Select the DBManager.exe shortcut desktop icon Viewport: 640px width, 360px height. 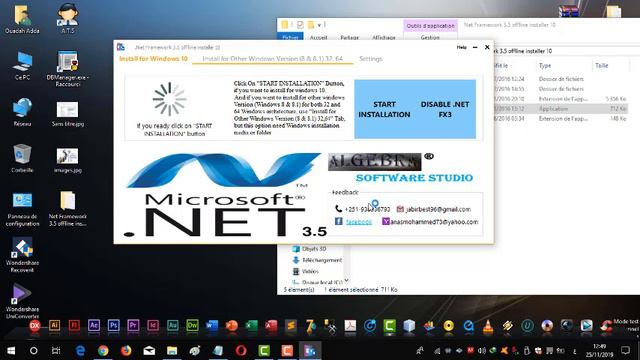coord(68,68)
